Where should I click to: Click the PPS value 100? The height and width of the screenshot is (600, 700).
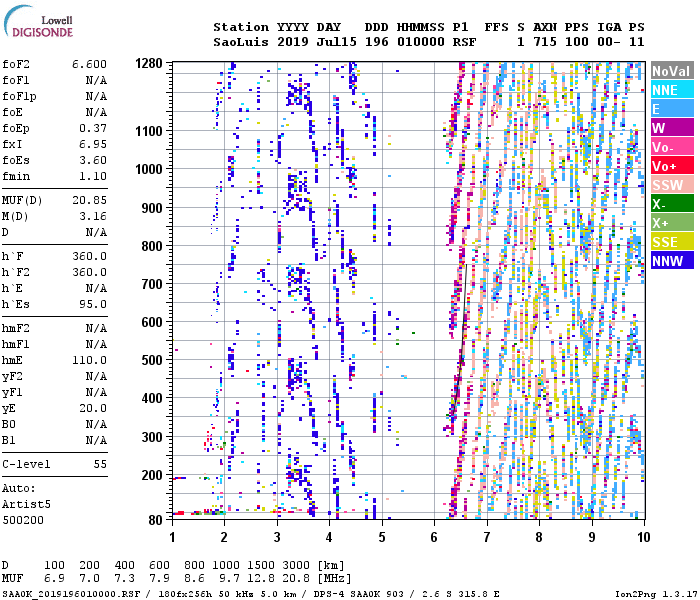[577, 42]
